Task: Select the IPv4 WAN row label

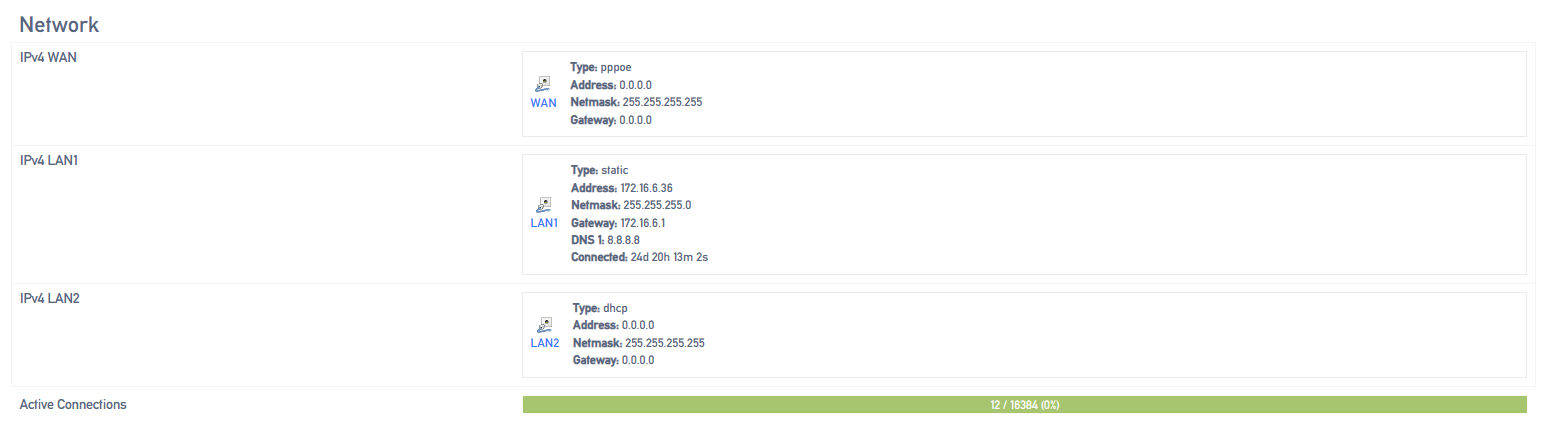Action: 48,58
